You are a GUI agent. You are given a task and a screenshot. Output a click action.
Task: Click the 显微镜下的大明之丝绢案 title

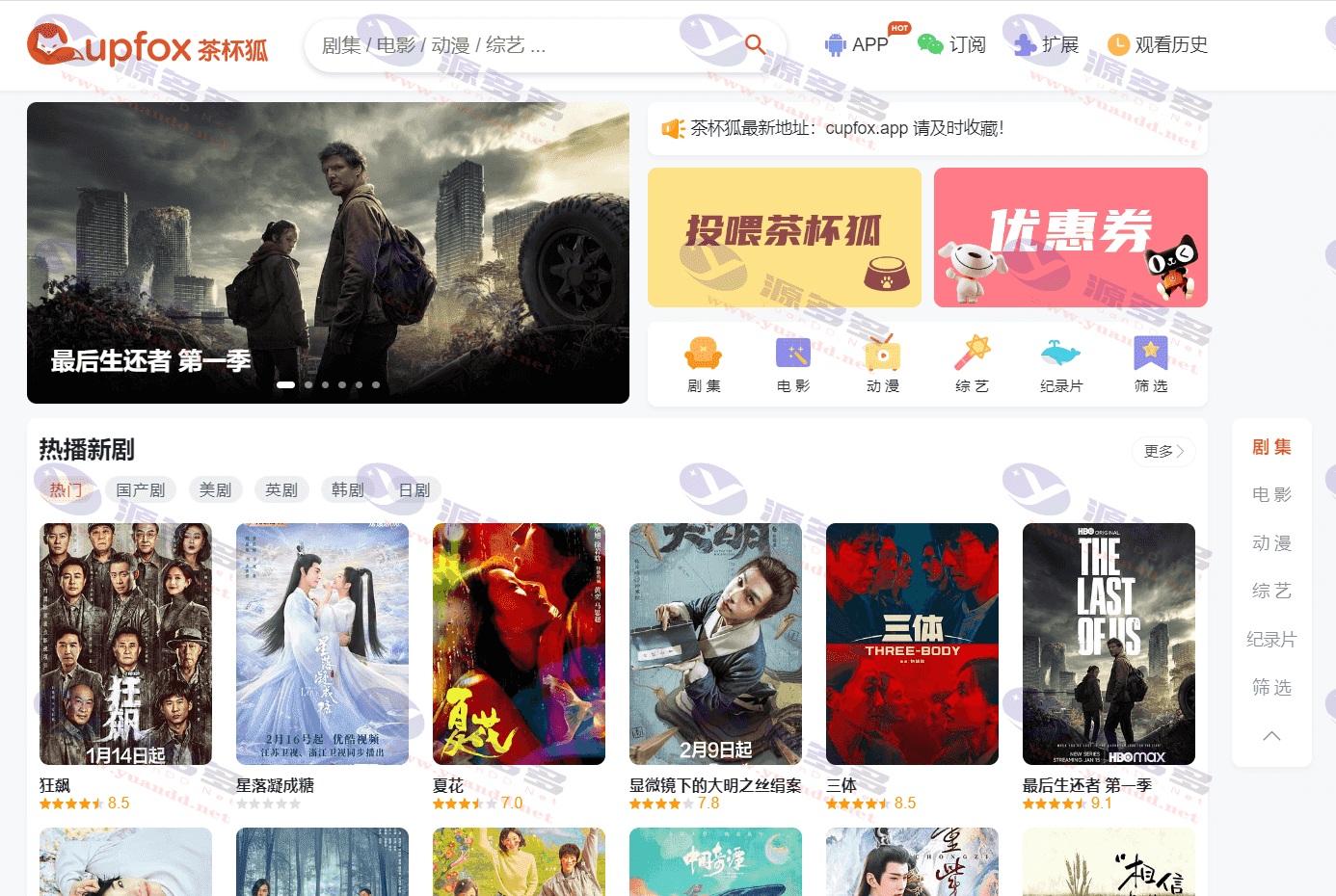[x=715, y=785]
